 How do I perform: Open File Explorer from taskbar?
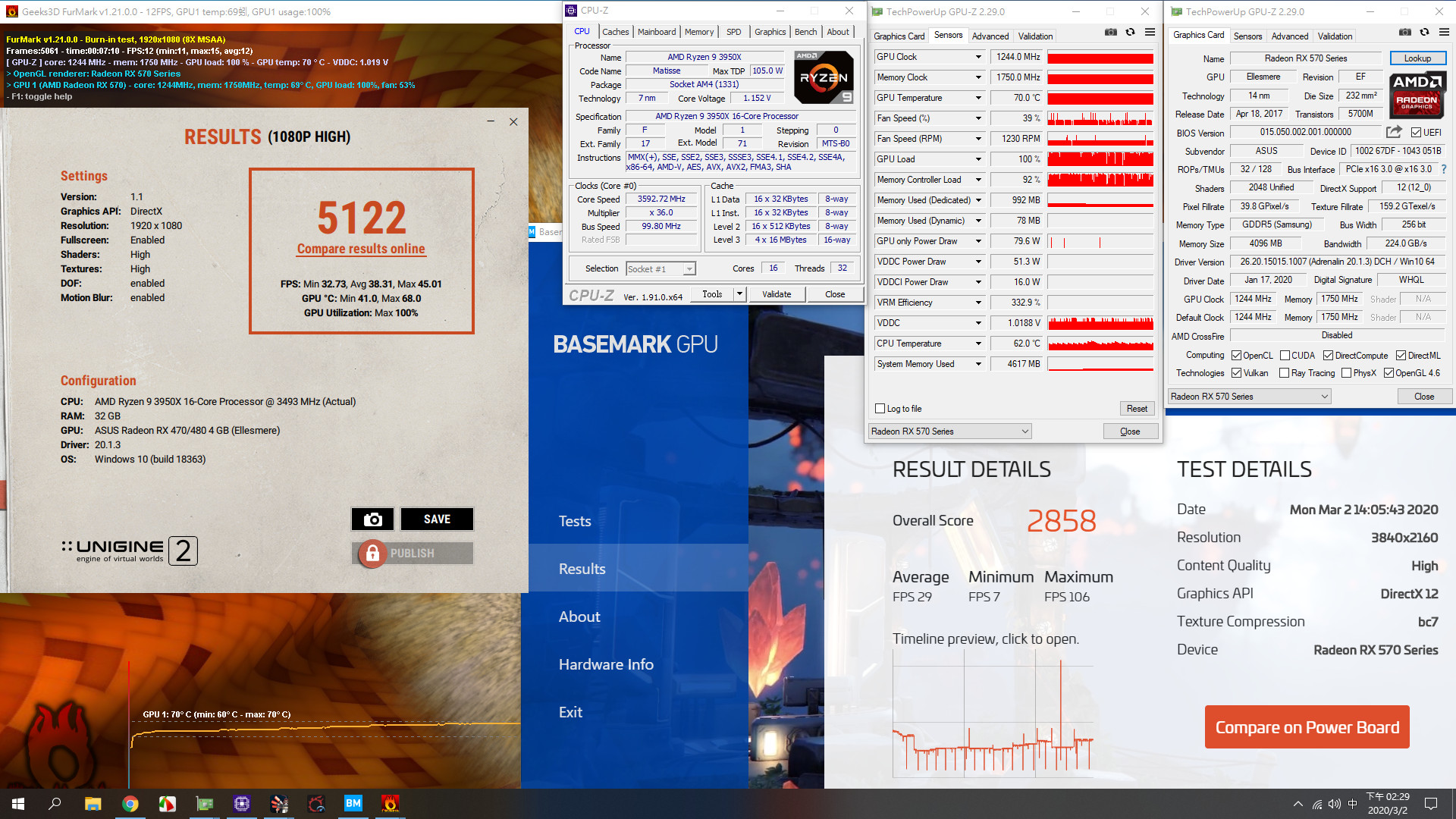click(93, 804)
